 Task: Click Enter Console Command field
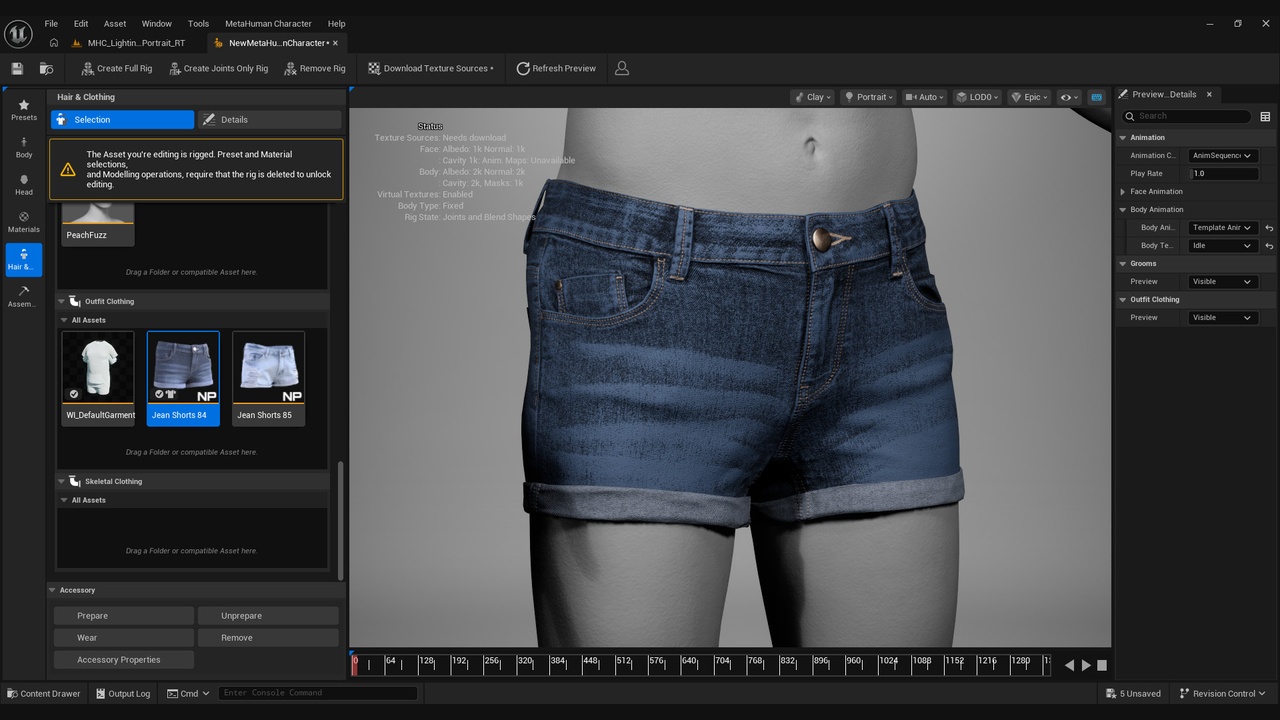(x=318, y=693)
